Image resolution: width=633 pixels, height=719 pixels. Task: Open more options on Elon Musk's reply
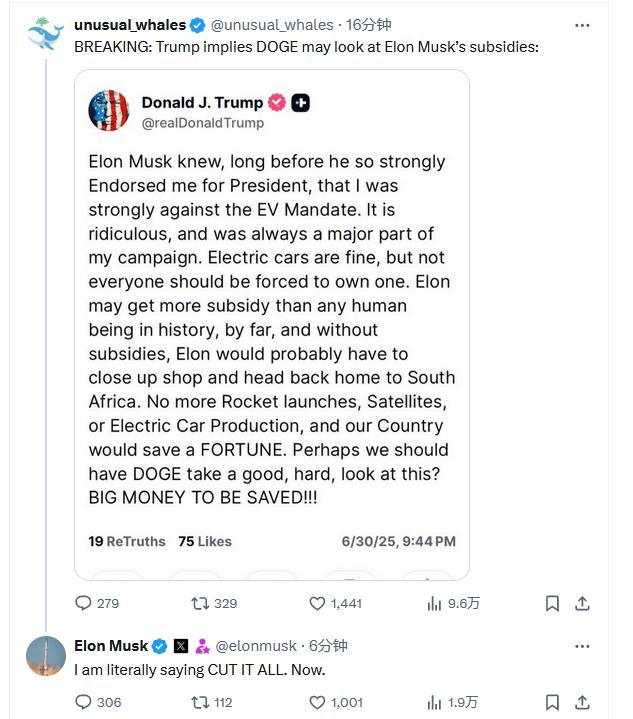pos(582,646)
